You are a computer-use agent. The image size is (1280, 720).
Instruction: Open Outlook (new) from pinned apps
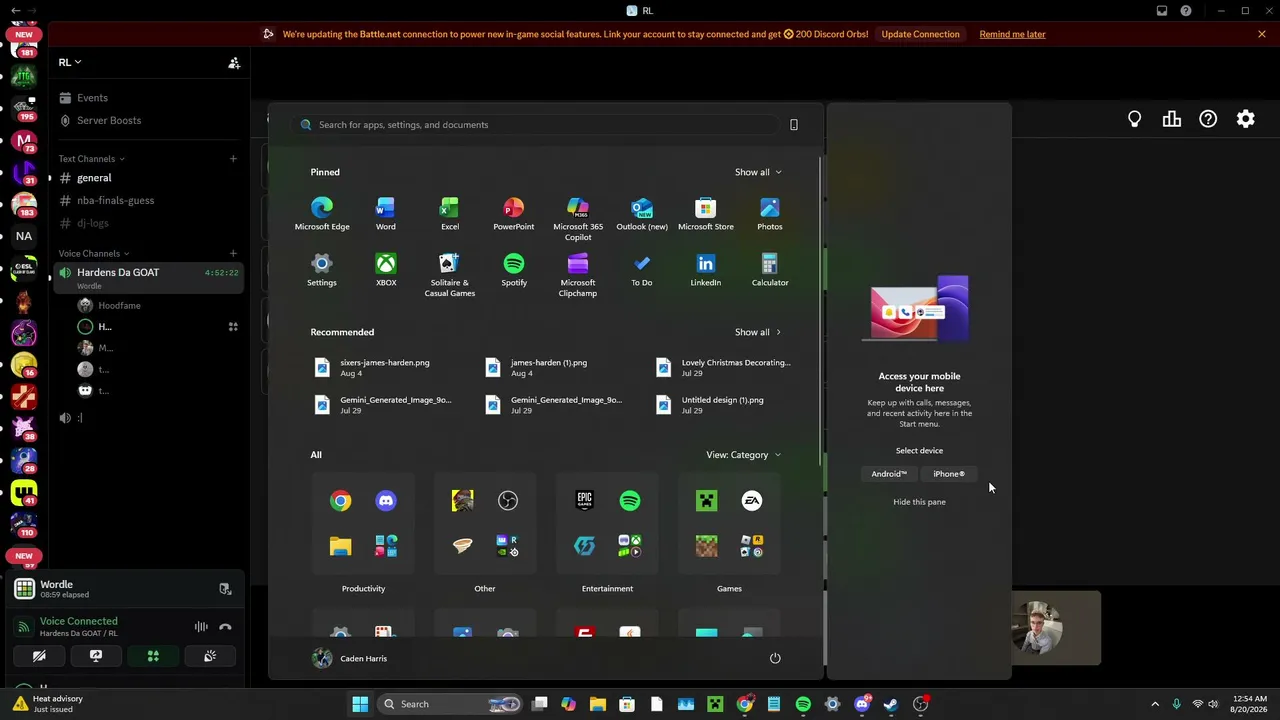tap(642, 214)
